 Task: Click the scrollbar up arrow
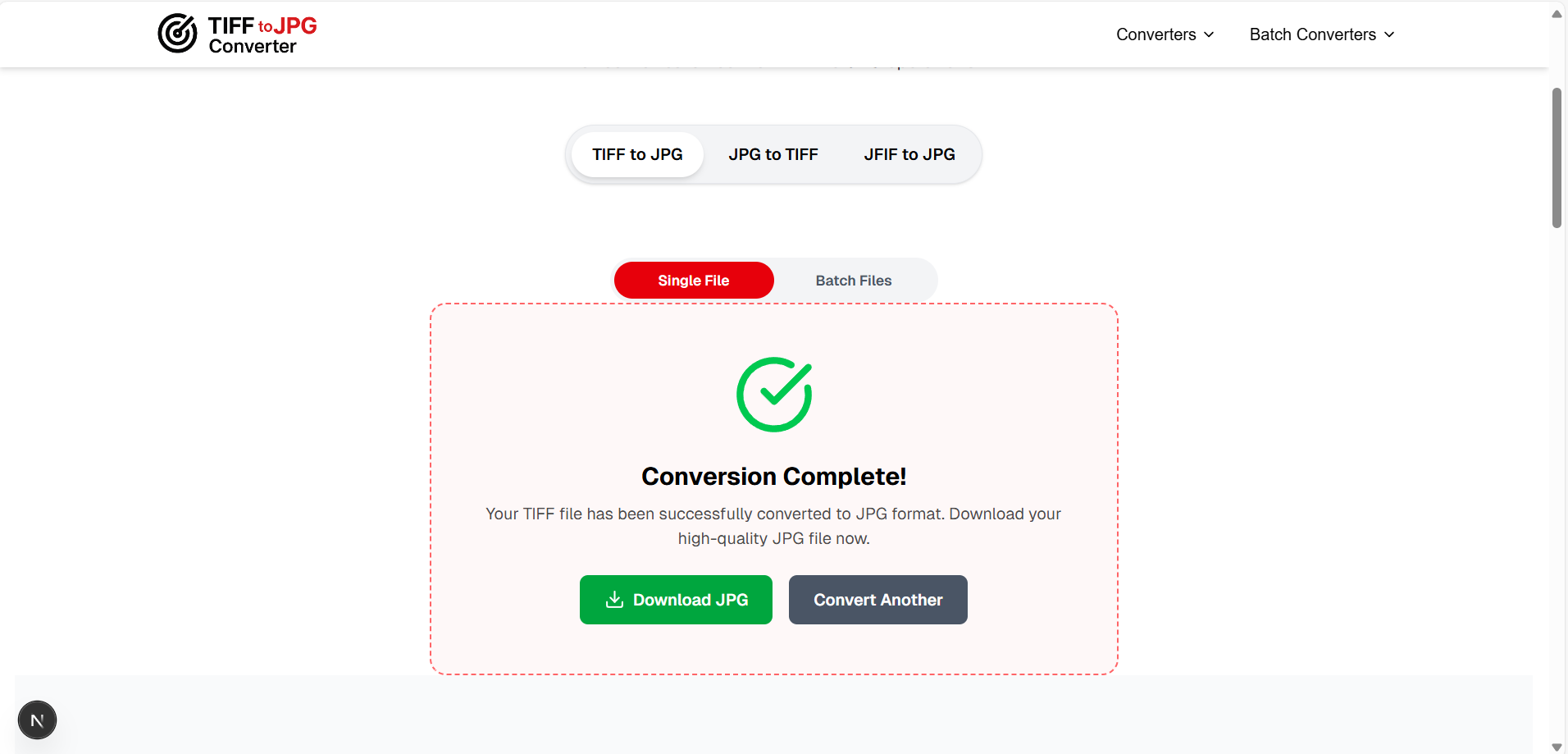coord(1556,12)
